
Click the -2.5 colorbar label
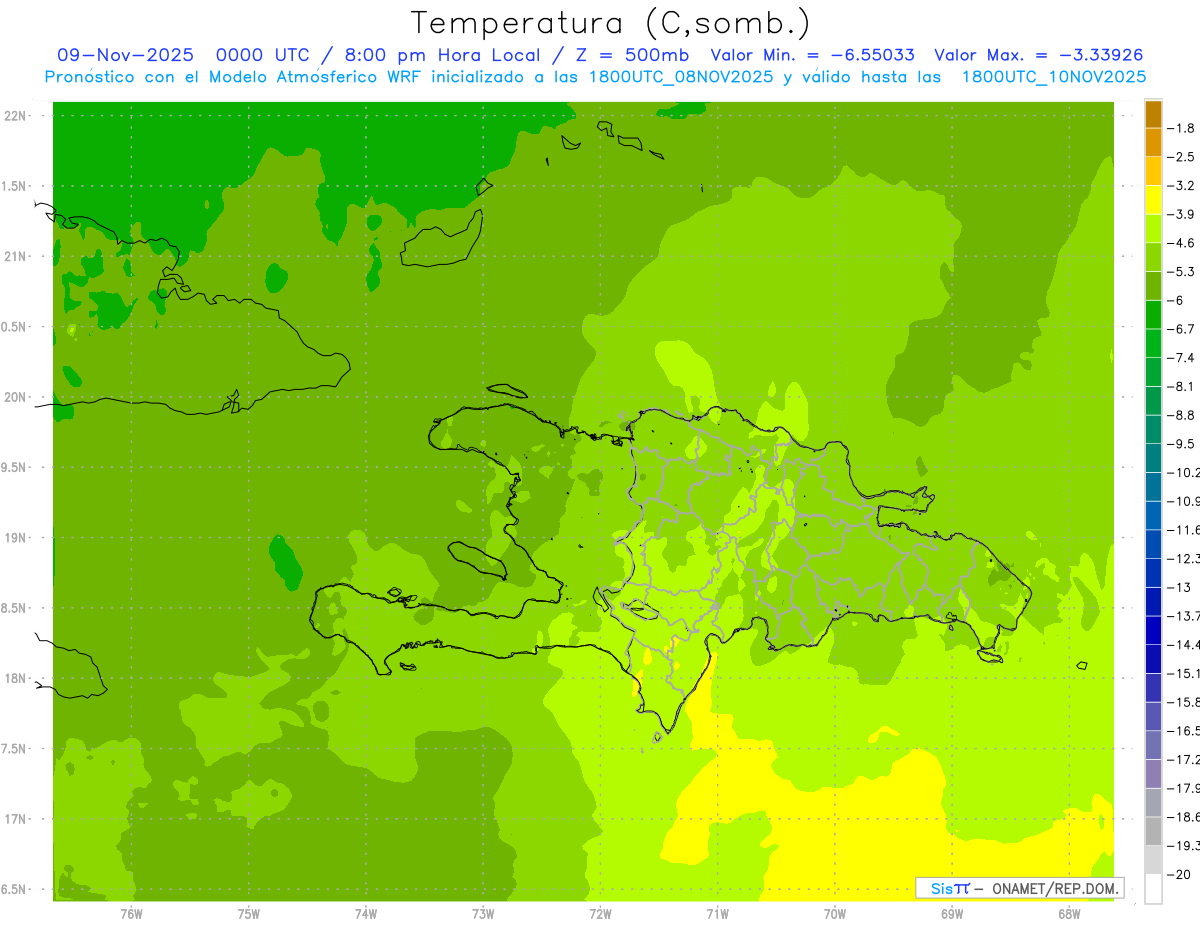click(1181, 157)
